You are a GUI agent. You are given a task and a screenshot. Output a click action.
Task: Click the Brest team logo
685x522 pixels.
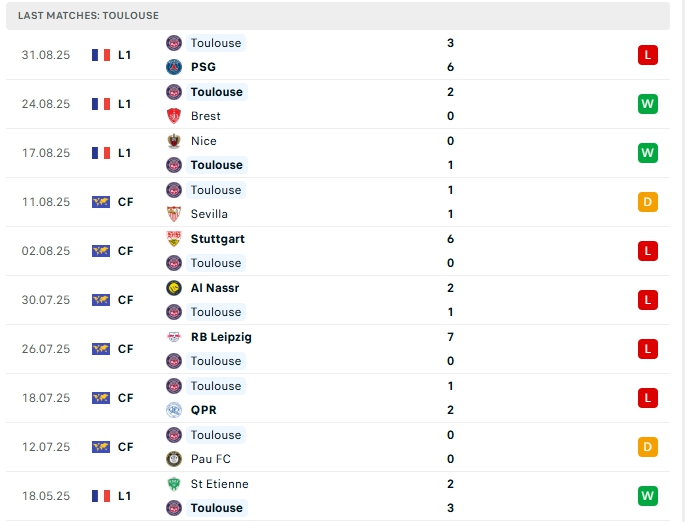click(x=174, y=116)
